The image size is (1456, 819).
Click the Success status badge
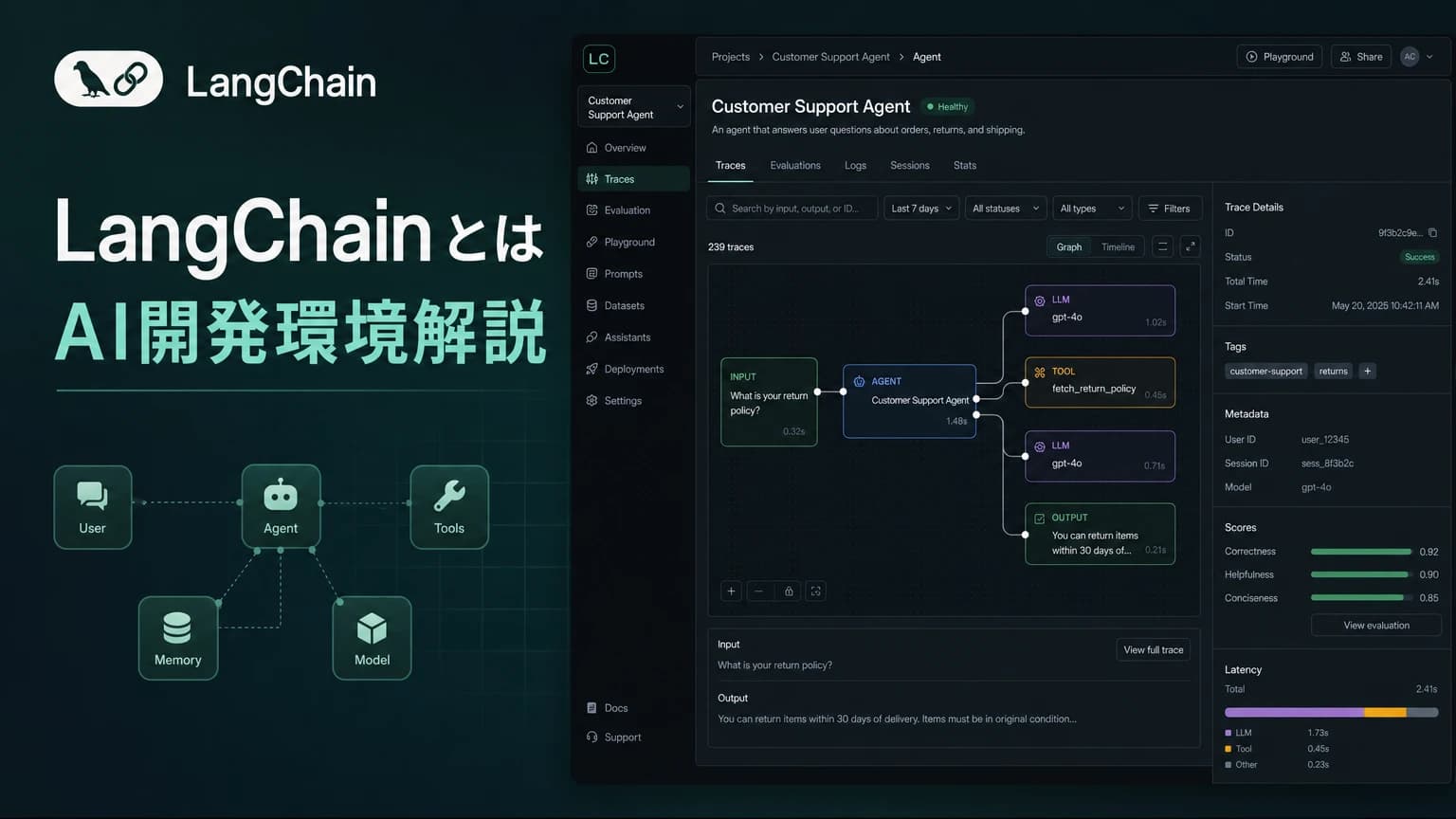1419,257
